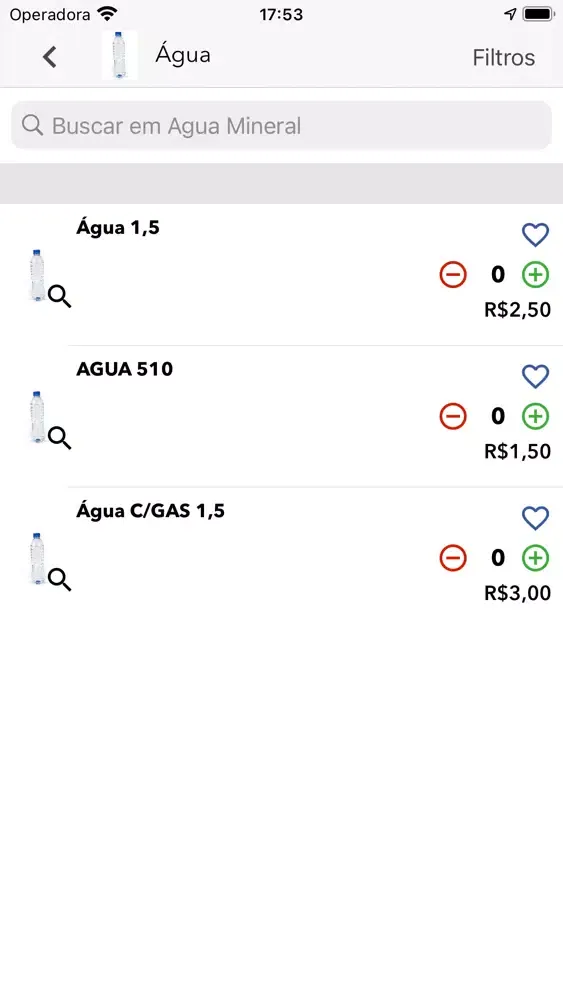This screenshot has width=563, height=1000.
Task: Favorite Água C/GAS 1,5 with heart icon
Action: (x=535, y=518)
